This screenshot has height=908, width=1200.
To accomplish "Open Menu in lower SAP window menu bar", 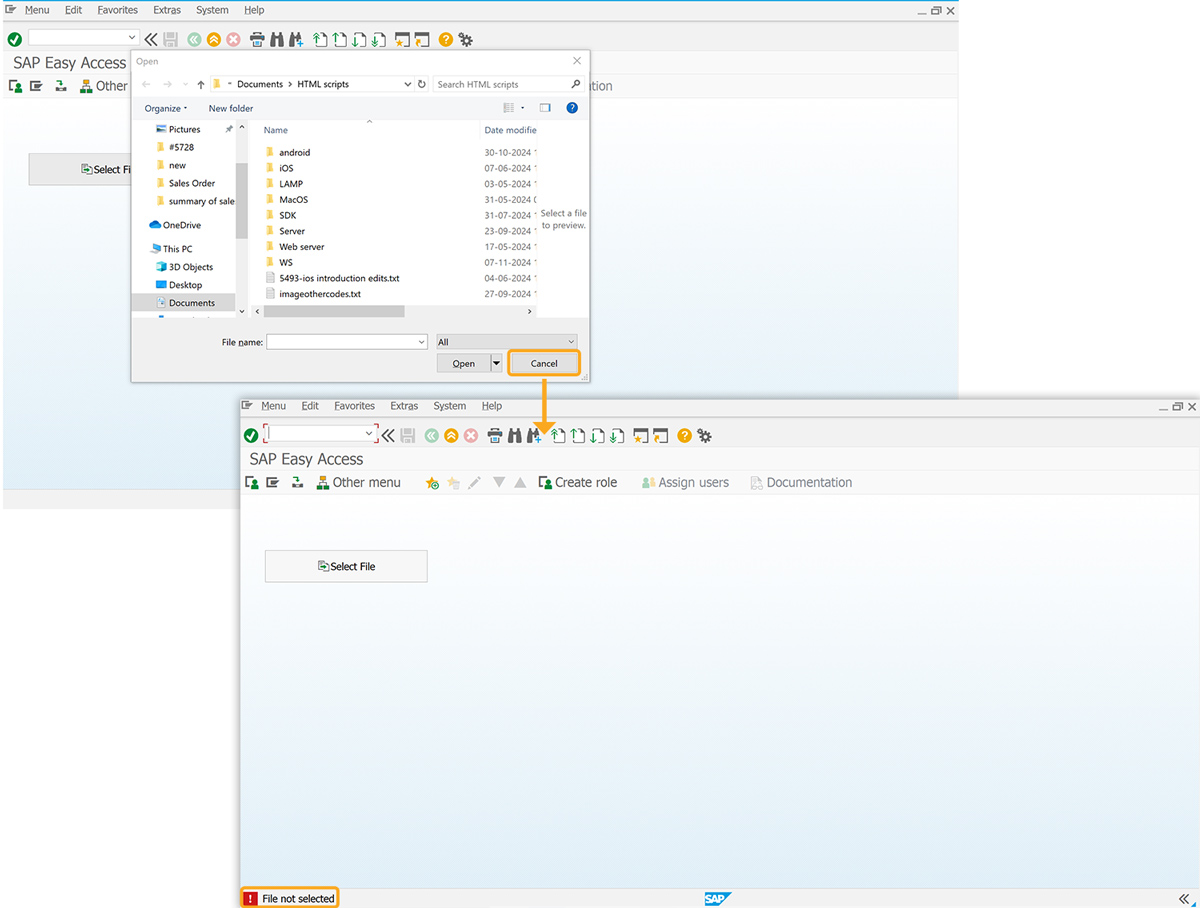I will 273,406.
